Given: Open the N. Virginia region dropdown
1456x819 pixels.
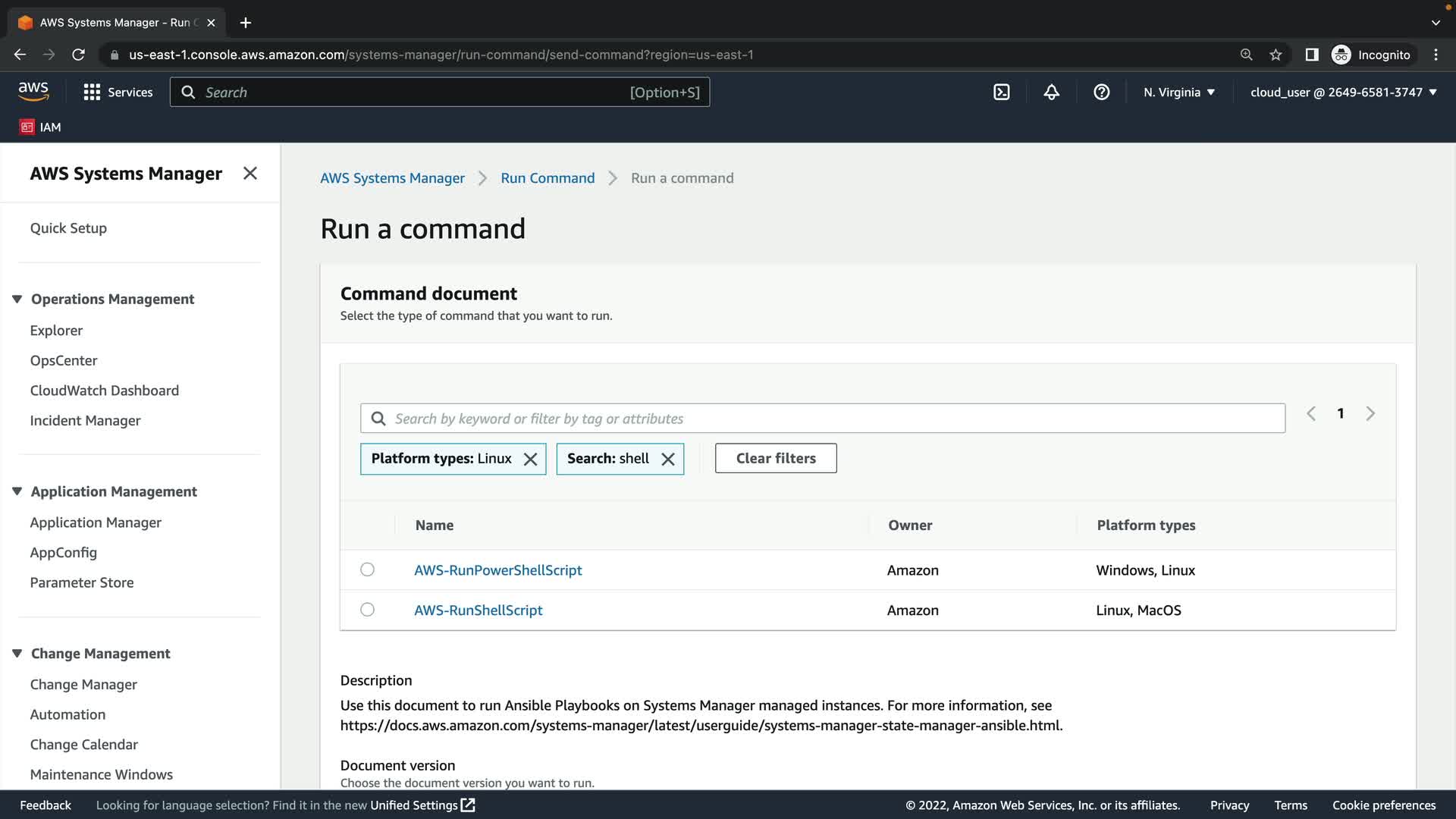Looking at the screenshot, I should tap(1178, 92).
